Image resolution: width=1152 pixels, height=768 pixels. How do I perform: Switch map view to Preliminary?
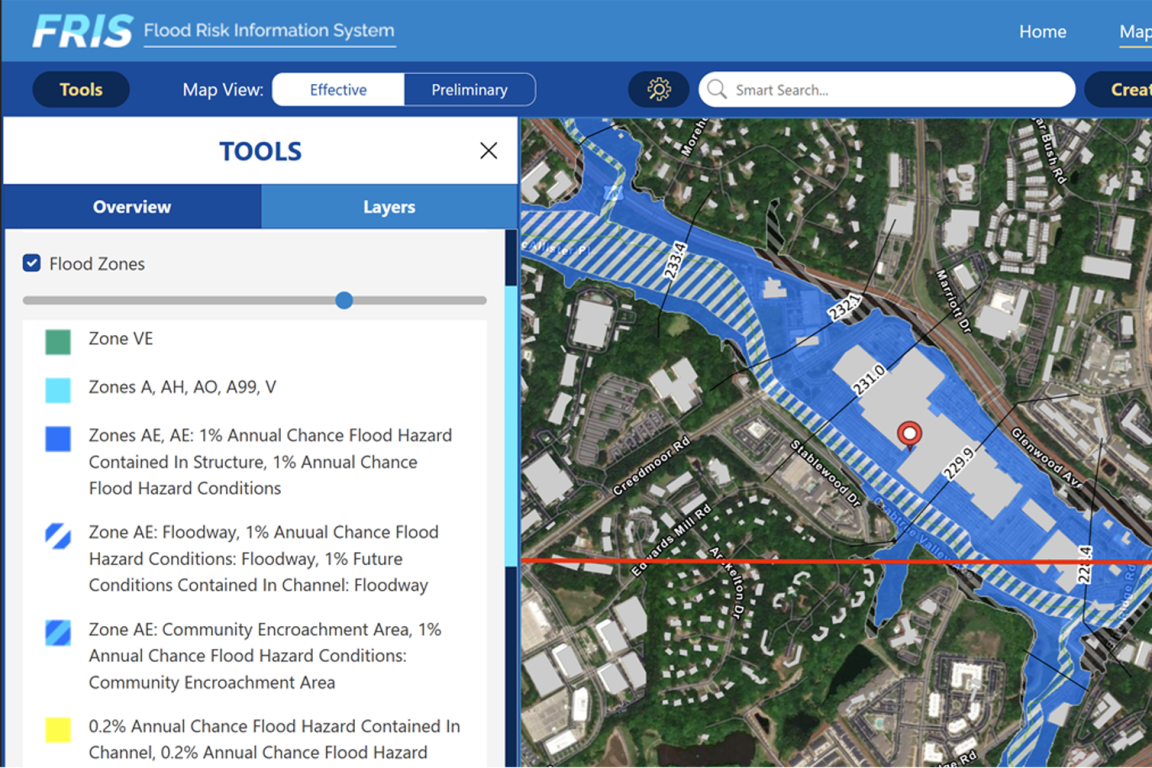pos(469,90)
